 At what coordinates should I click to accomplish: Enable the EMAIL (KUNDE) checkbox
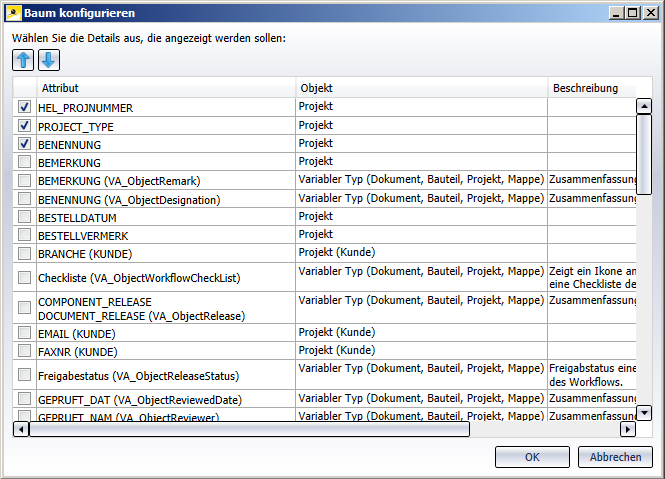[24, 333]
